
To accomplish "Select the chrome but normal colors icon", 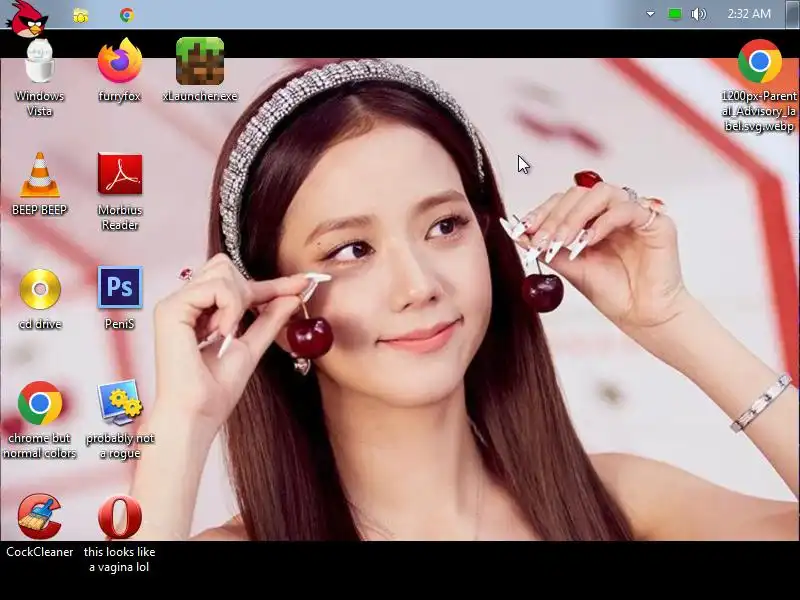I will tap(40, 403).
